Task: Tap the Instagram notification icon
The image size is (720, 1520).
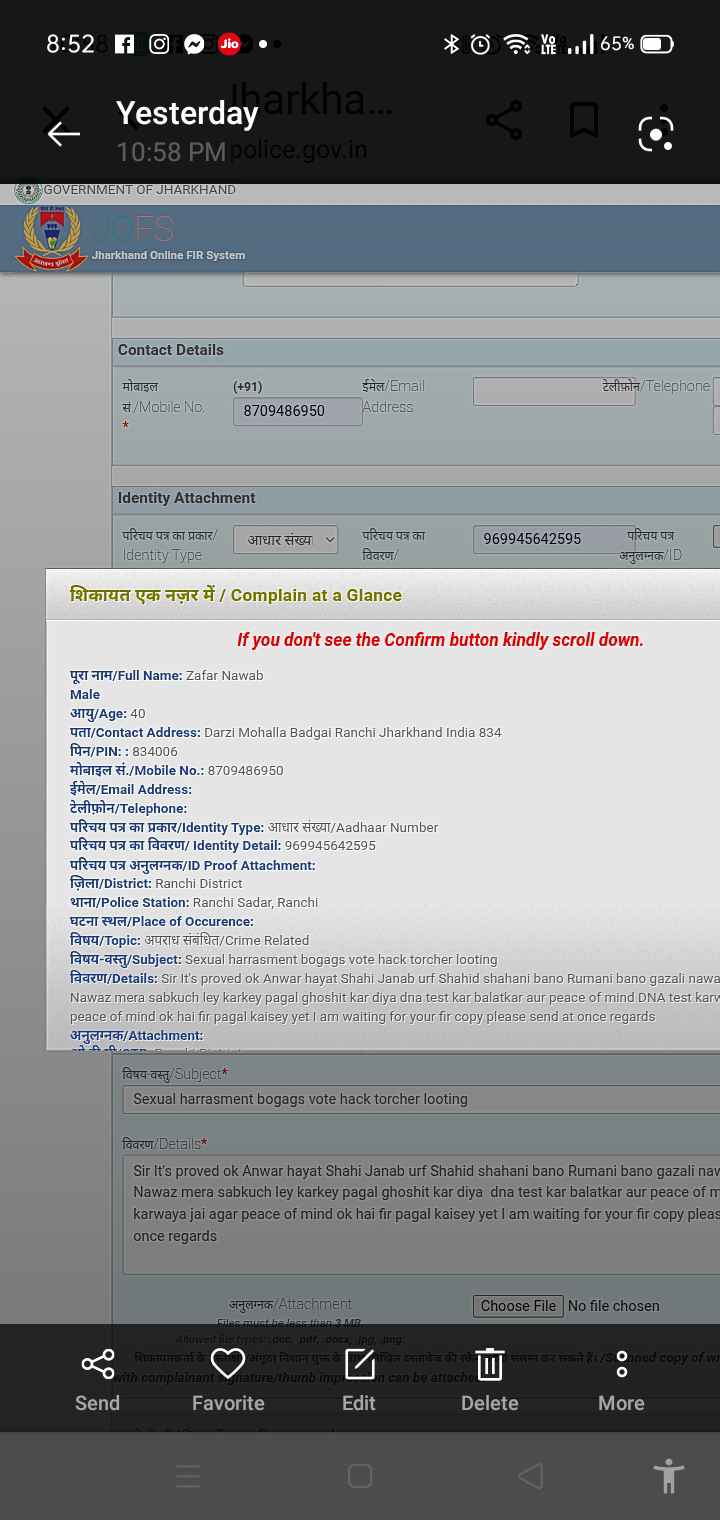Action: click(159, 44)
